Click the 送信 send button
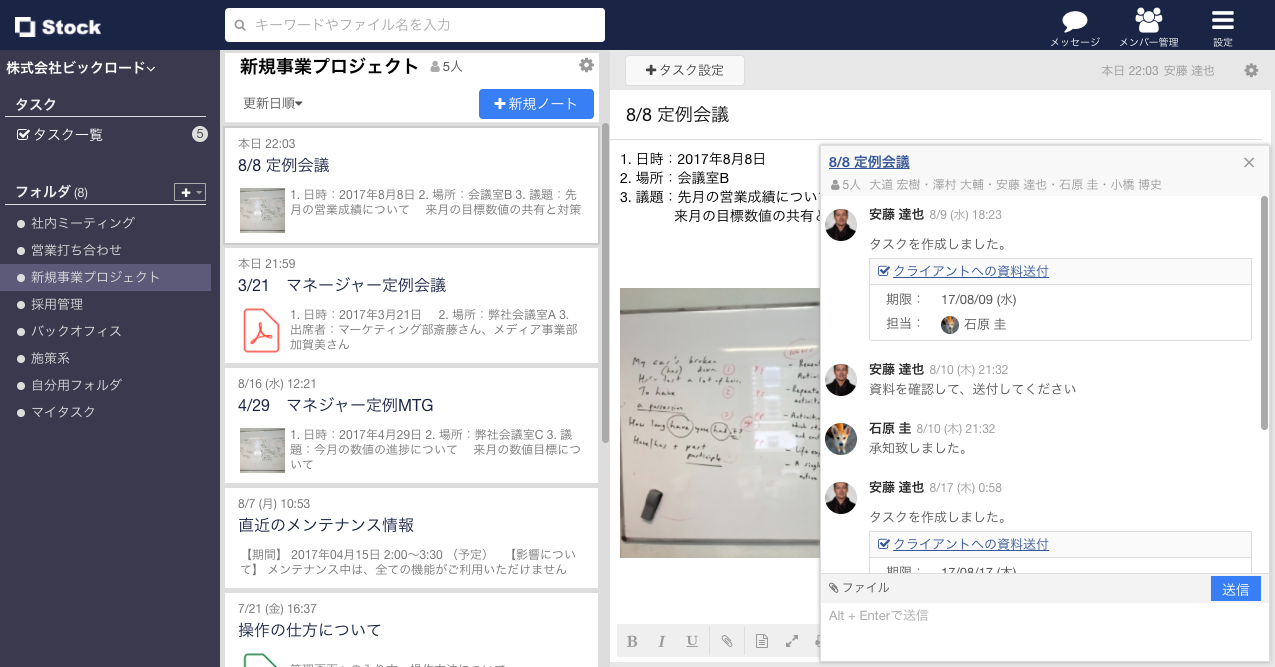The height and width of the screenshot is (667, 1275). [x=1235, y=589]
